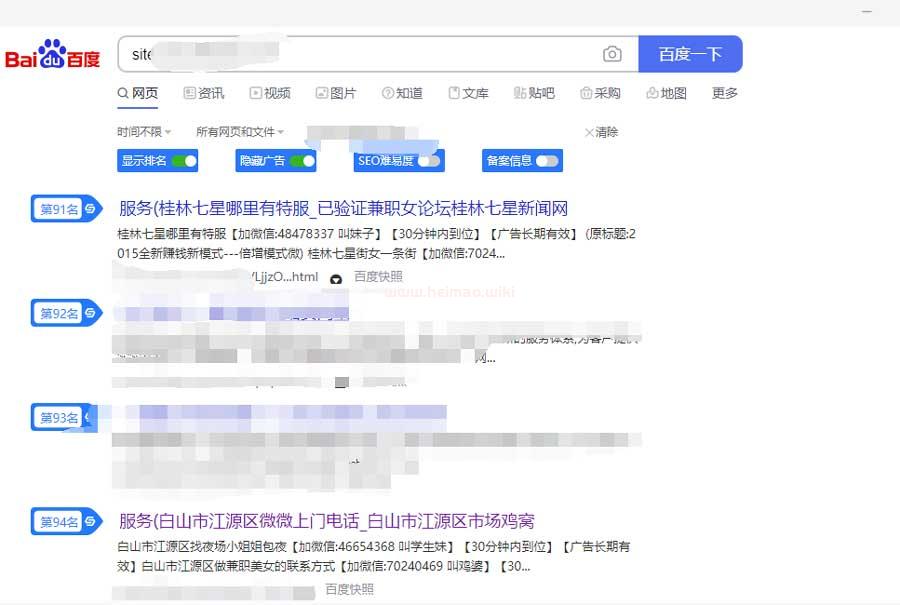900x605 pixels.
Task: Click the Baidu logo
Action: pos(53,55)
